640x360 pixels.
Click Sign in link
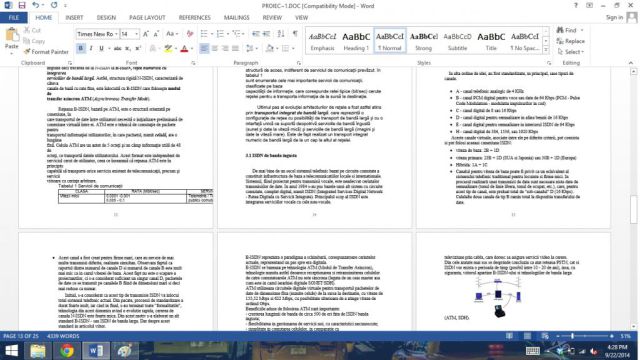pos(614,18)
